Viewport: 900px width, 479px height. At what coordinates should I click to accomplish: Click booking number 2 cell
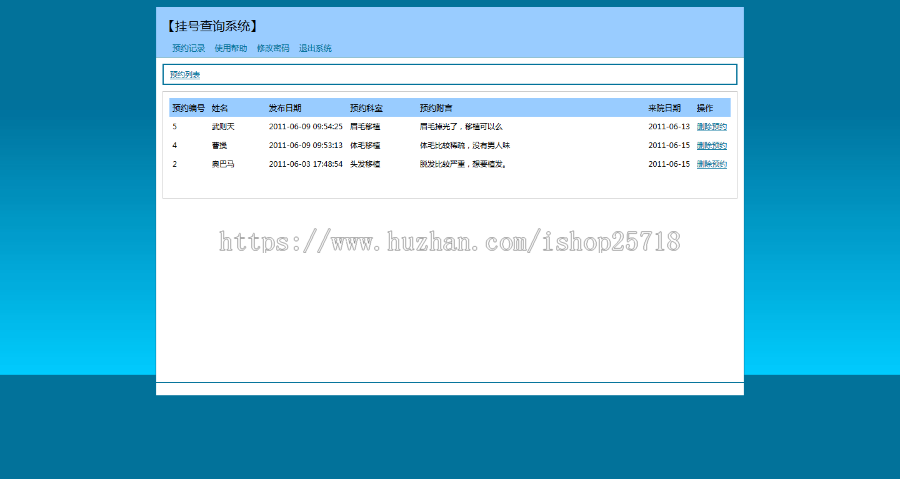coord(174,164)
